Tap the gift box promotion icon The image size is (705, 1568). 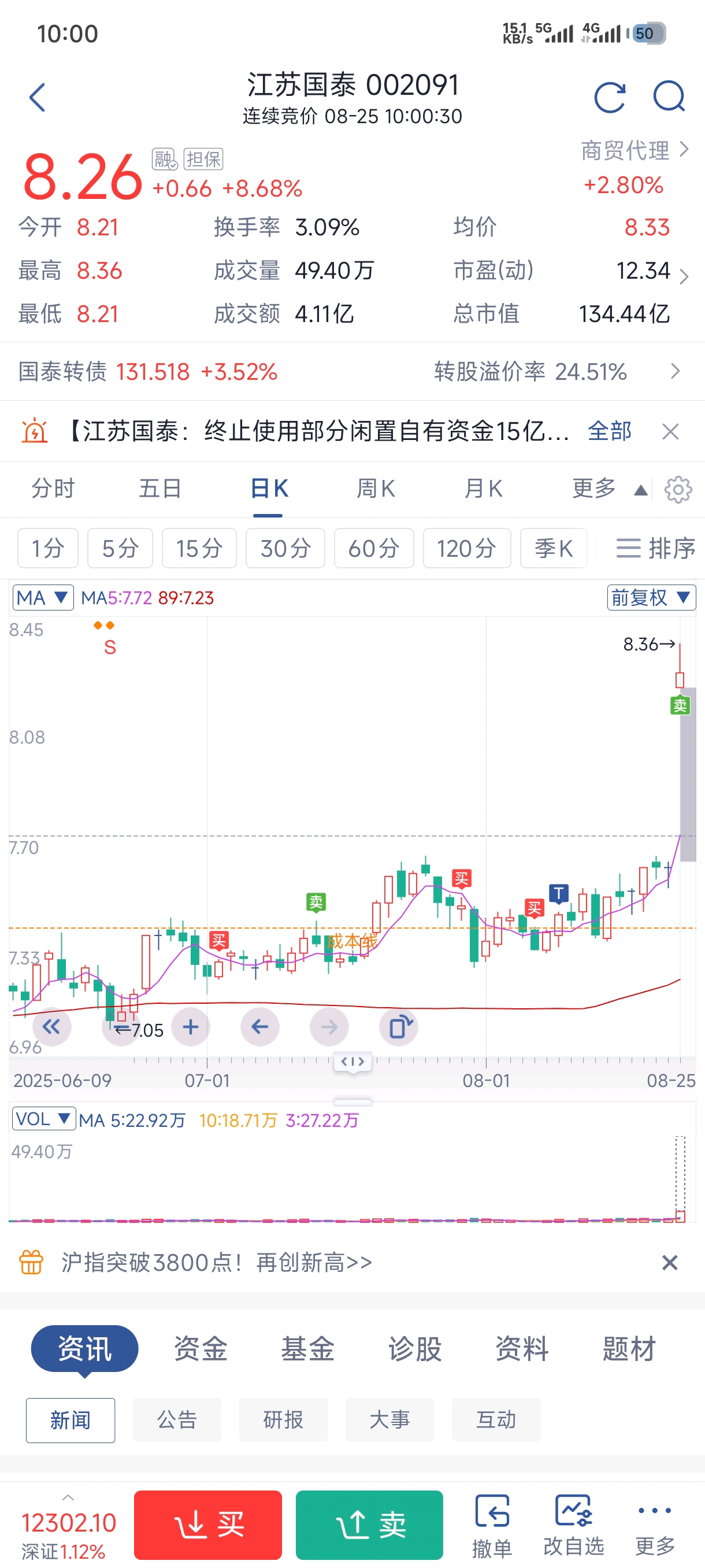31,1262
